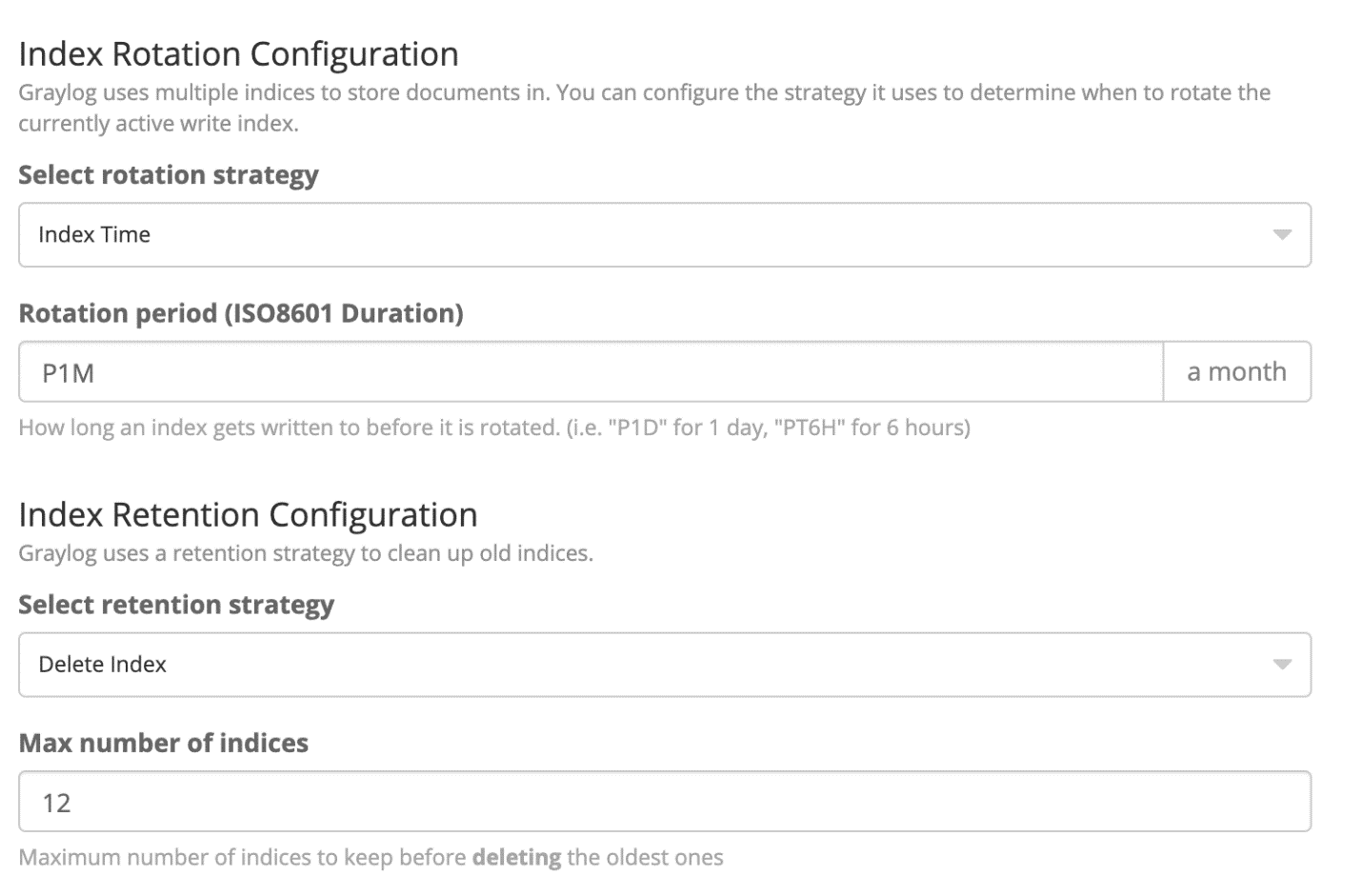
Task: Click the retention strategy description text
Action: coord(305,552)
